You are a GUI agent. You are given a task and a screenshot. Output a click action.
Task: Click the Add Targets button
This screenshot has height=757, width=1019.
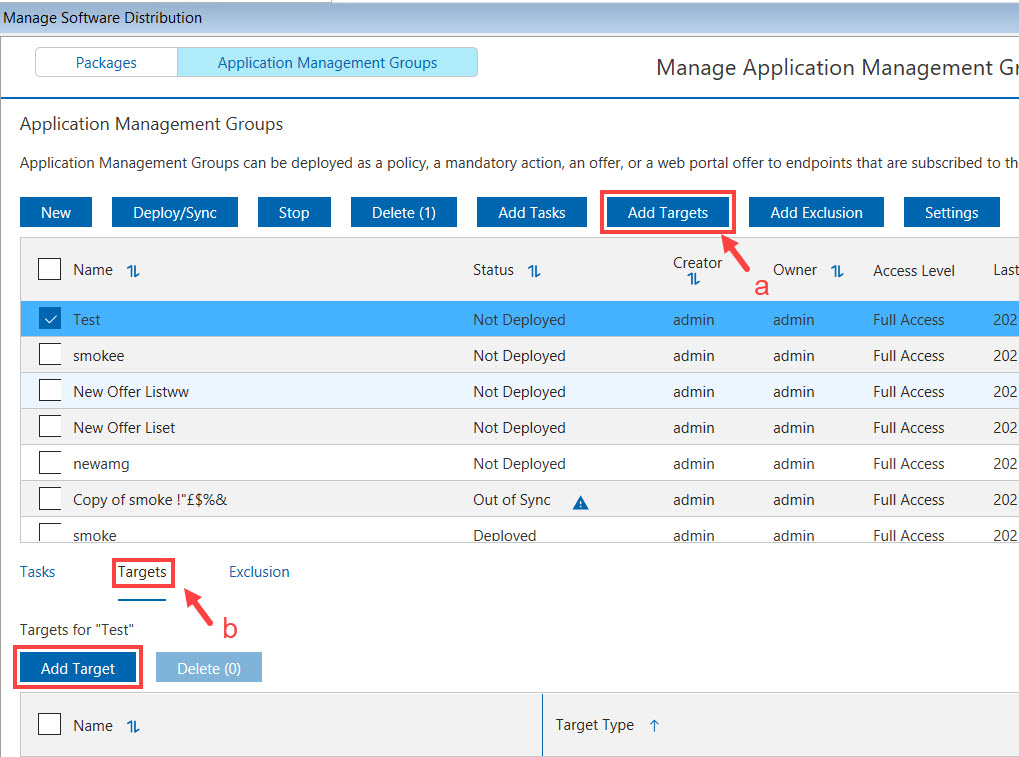[x=667, y=212]
